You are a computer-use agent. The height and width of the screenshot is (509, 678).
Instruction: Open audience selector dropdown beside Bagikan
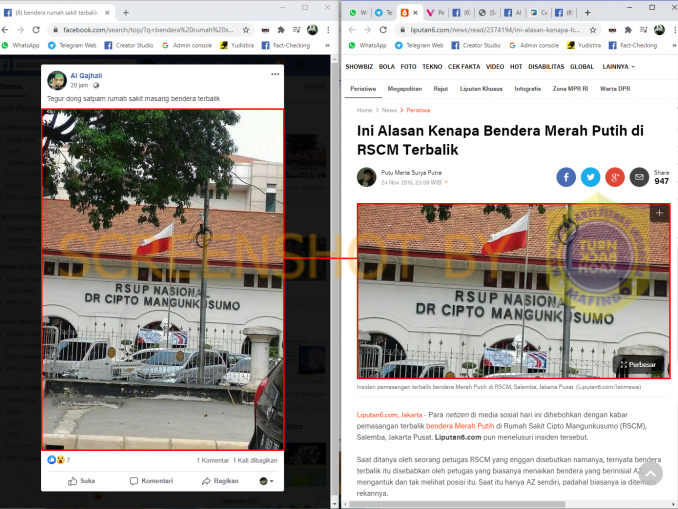click(x=266, y=481)
